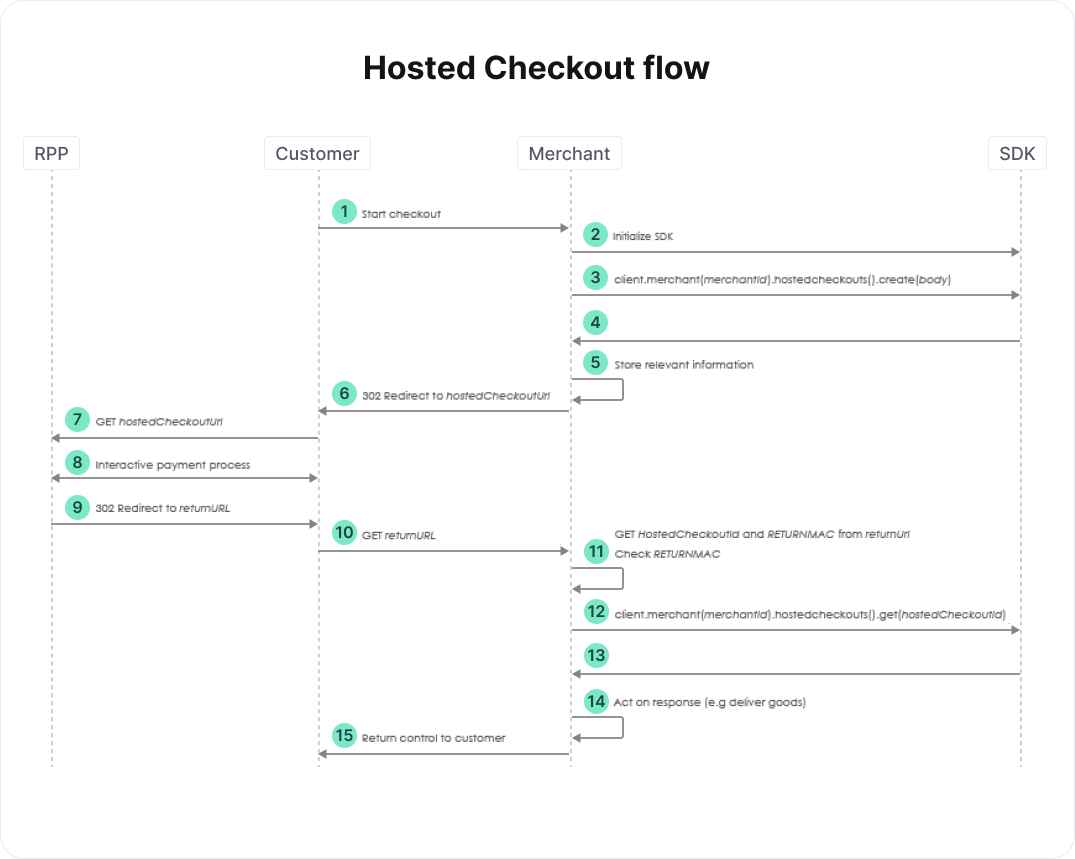The image size is (1075, 859).
Task: Click the step 11 Check RETURNMAC badge
Action: point(596,551)
